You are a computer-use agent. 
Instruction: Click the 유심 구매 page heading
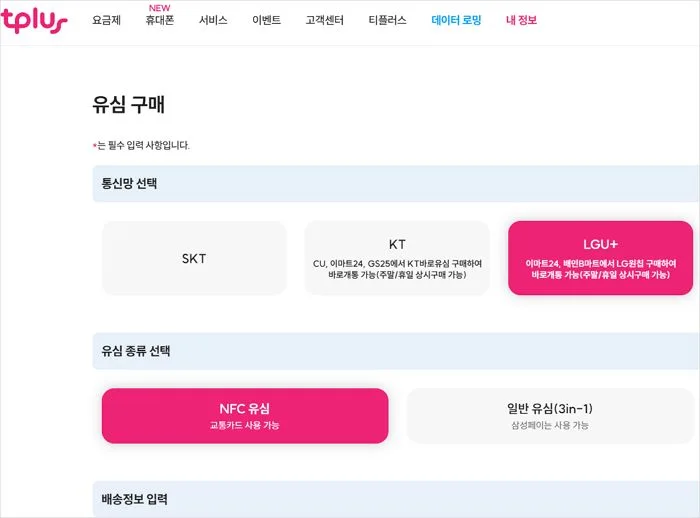[x=128, y=104]
